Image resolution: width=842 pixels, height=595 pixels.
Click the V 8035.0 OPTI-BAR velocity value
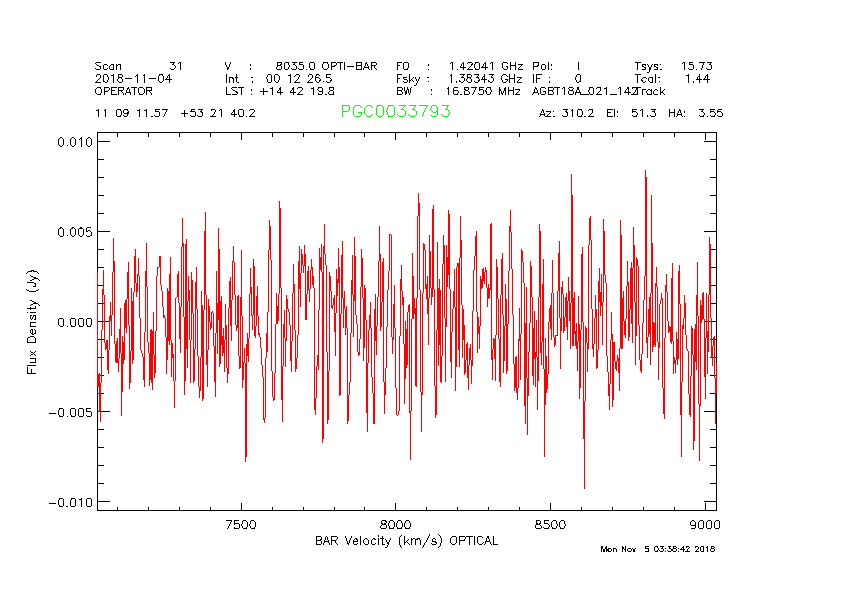click(301, 66)
